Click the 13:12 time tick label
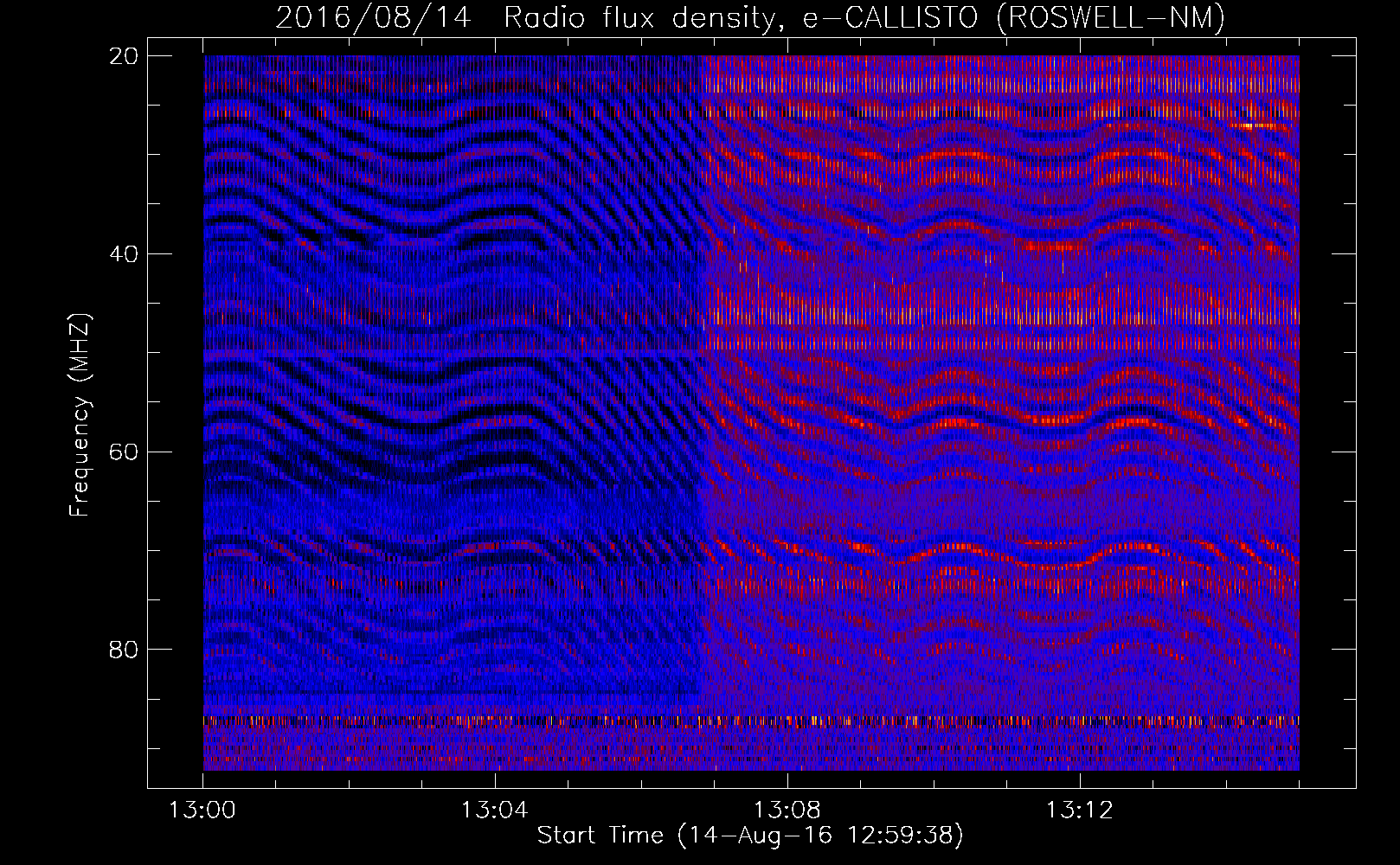The image size is (1400, 865). point(1079,811)
